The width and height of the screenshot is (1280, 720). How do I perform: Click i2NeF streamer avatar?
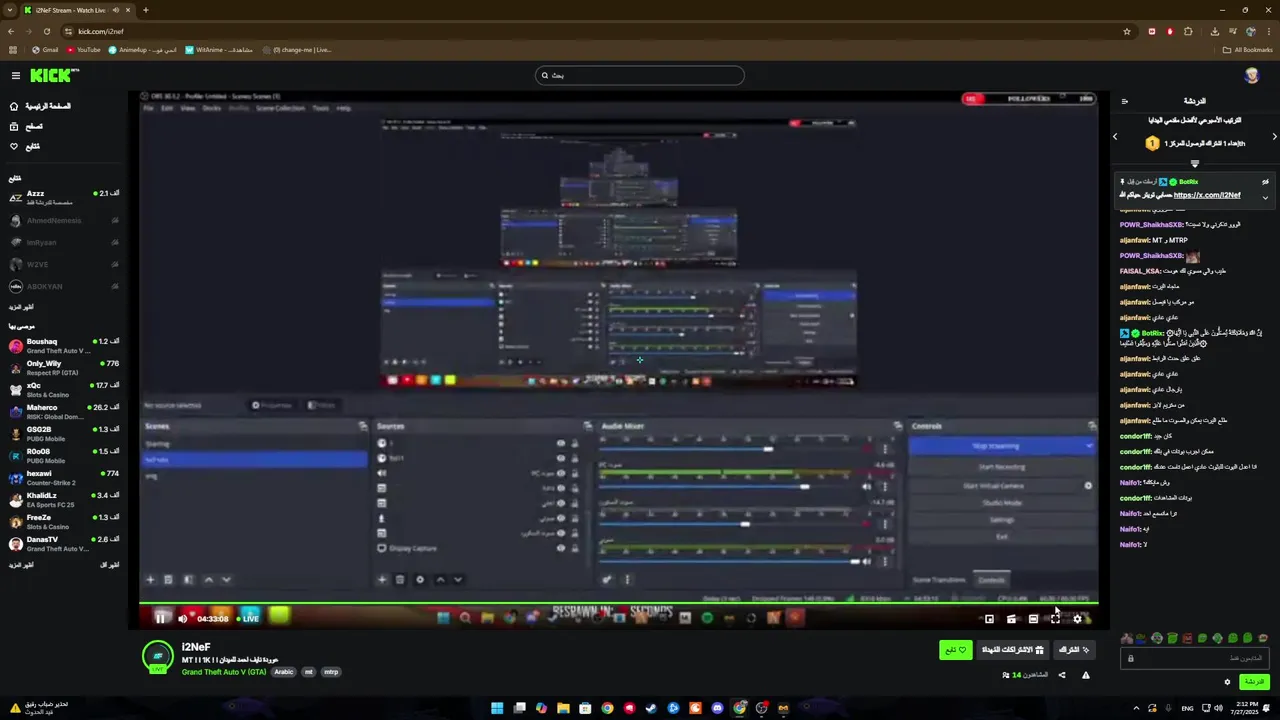tap(158, 657)
